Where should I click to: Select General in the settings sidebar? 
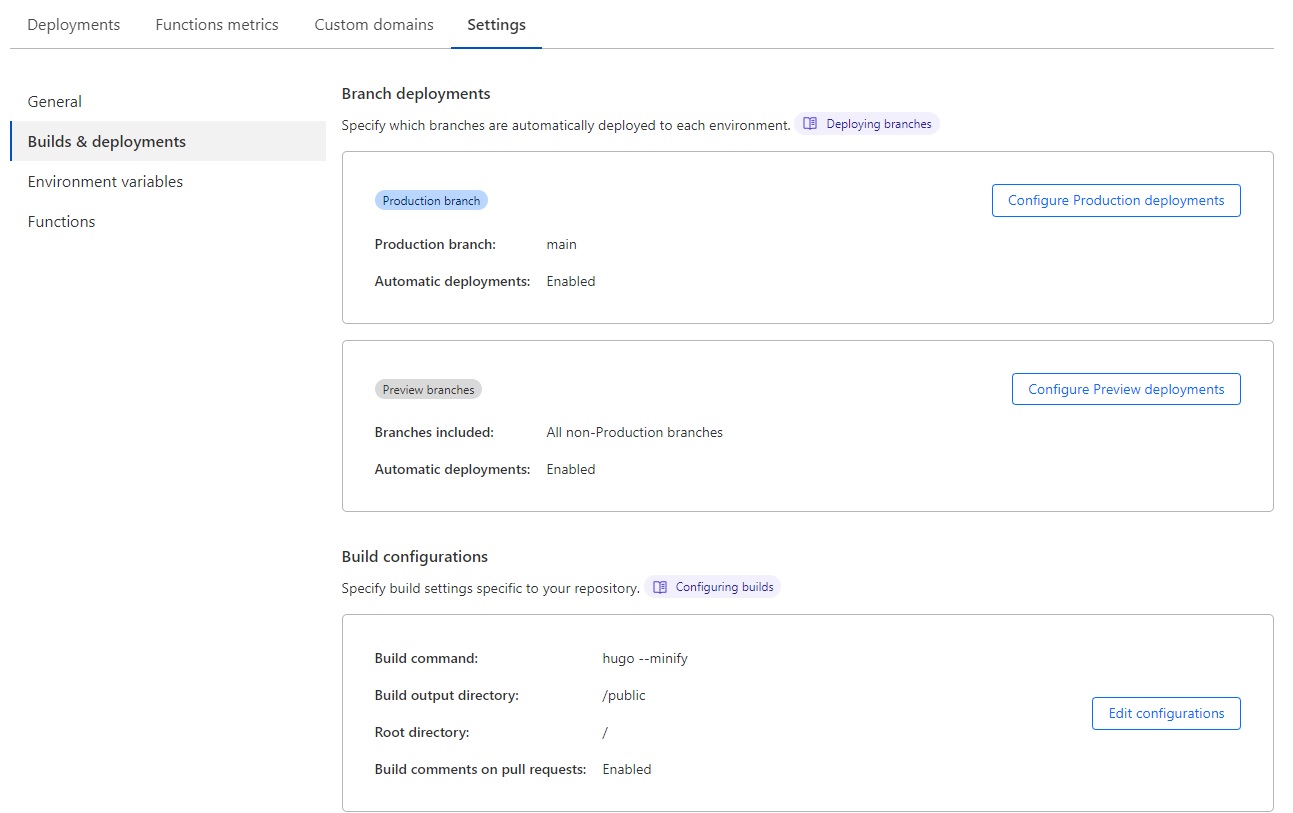[54, 101]
